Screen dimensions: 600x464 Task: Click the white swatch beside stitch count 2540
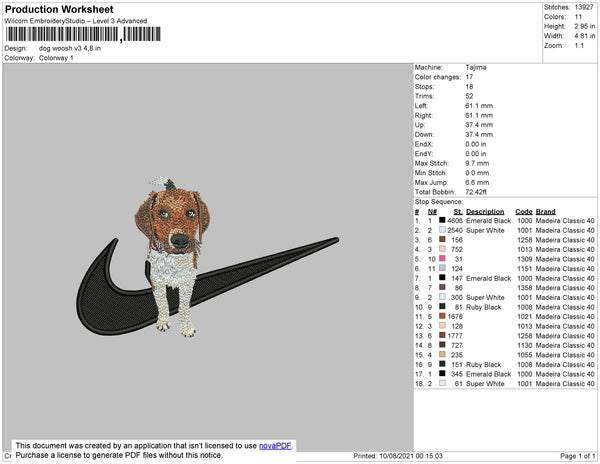[442, 230]
